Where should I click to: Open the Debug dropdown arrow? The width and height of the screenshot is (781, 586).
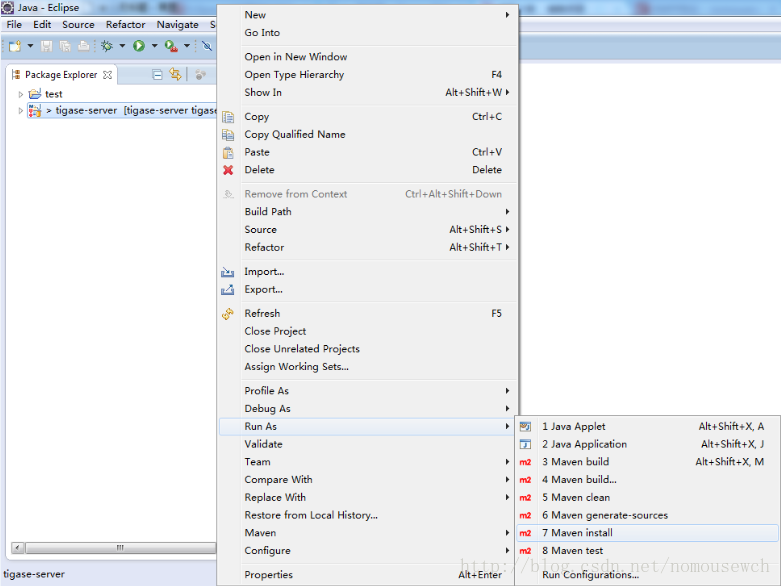tap(123, 46)
